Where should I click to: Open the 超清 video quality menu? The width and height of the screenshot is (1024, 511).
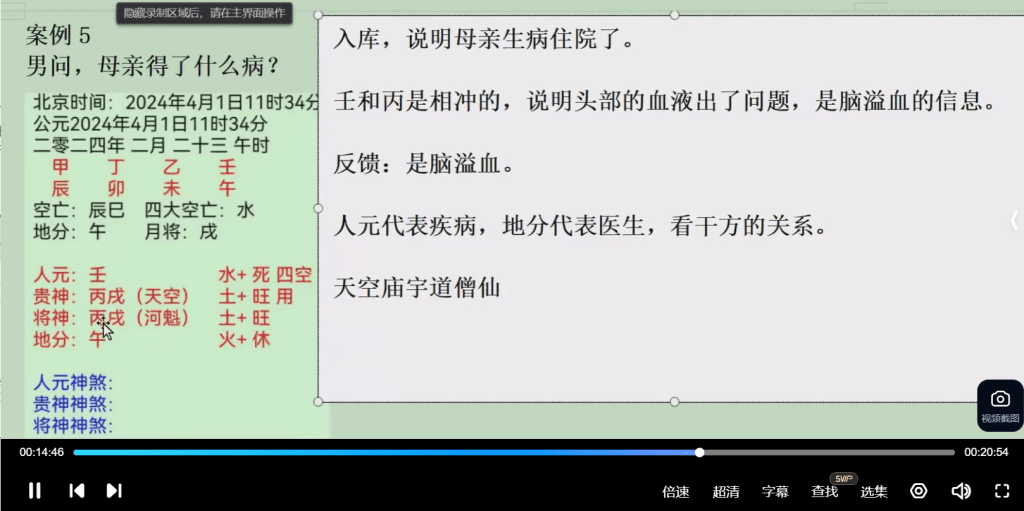(726, 492)
